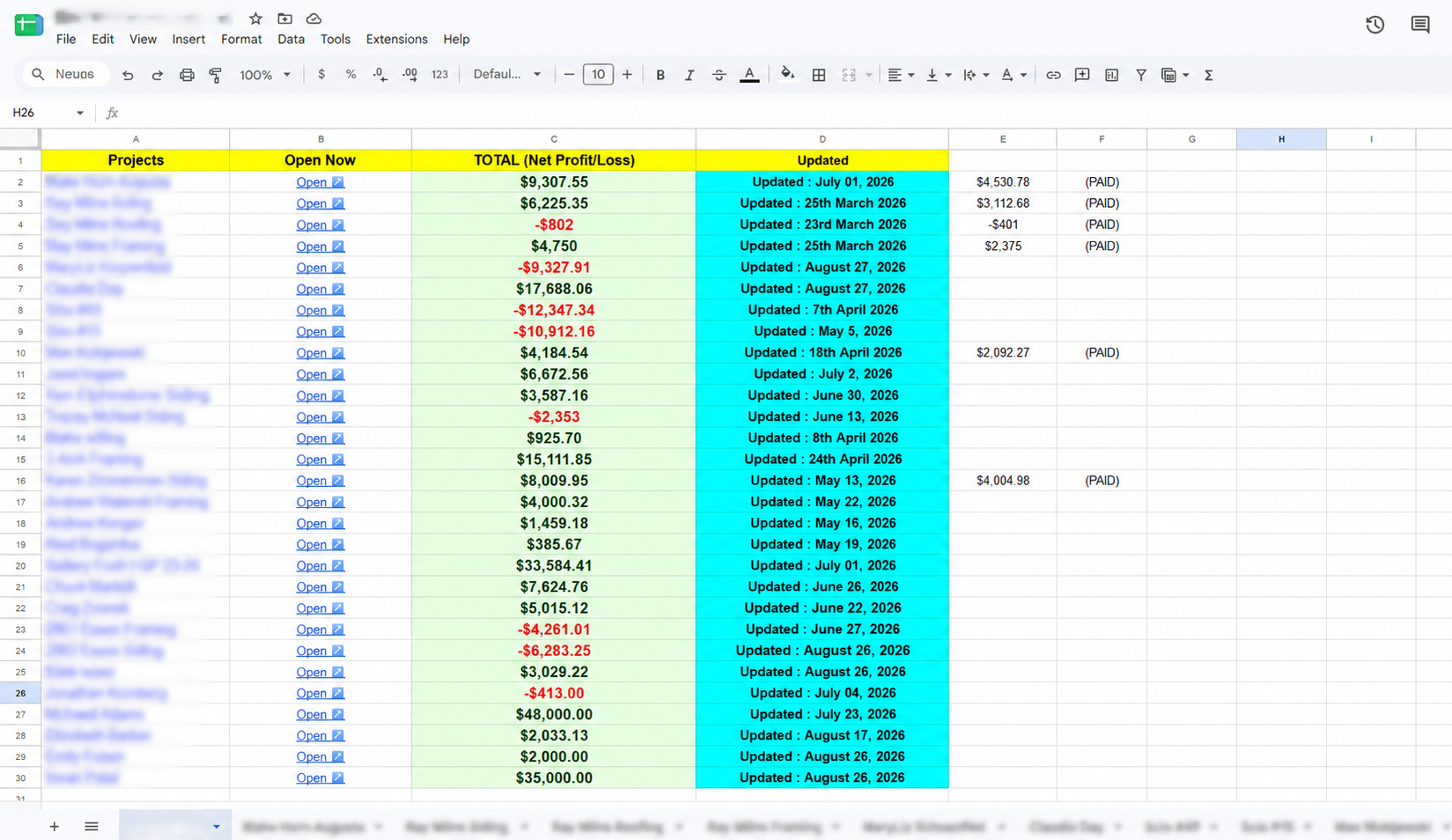Insert link using chain icon
Viewport: 1452px width, 840px height.
[x=1053, y=75]
